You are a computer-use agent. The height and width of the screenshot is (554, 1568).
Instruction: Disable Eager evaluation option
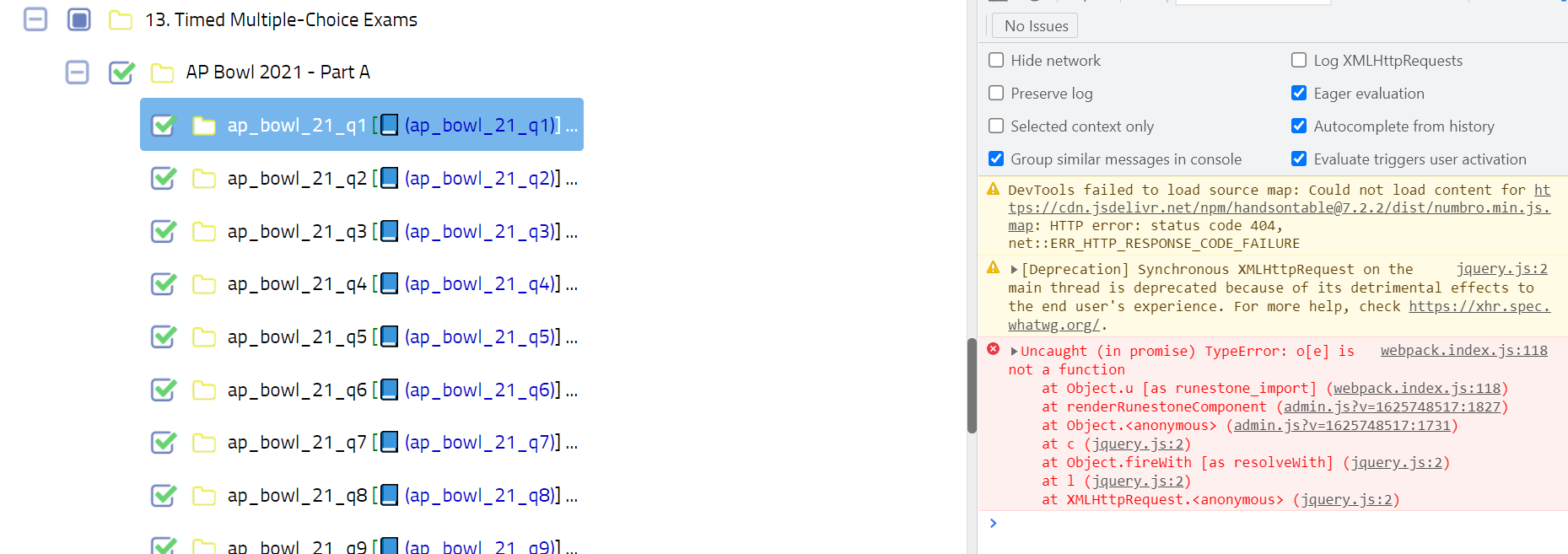coord(1299,94)
